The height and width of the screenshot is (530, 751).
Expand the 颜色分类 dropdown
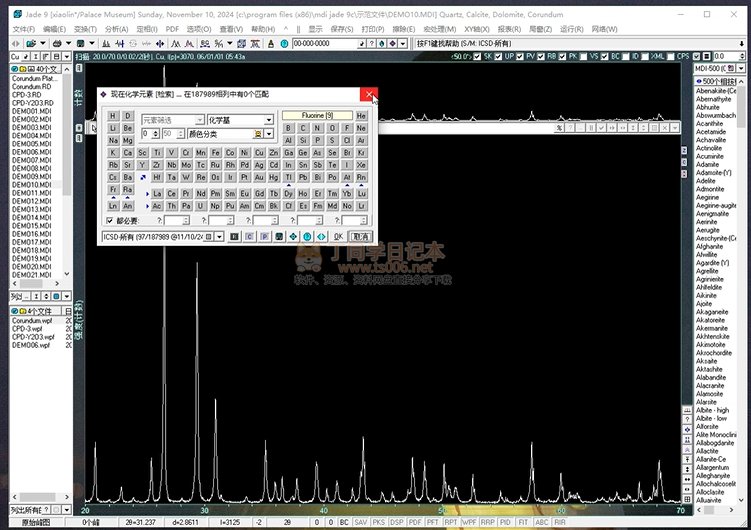[269, 133]
